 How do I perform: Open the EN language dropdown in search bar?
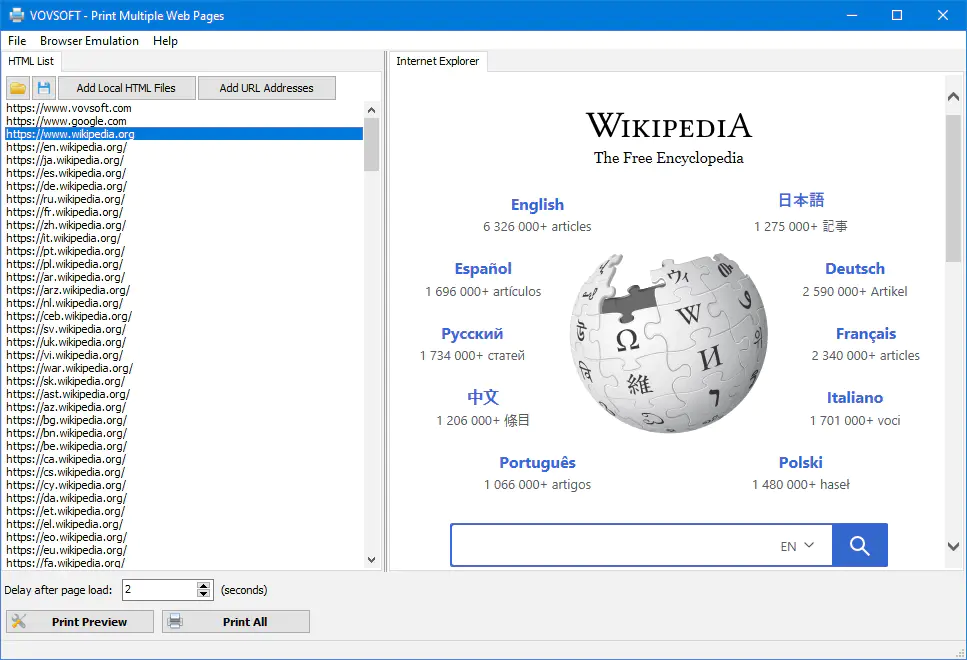click(796, 544)
